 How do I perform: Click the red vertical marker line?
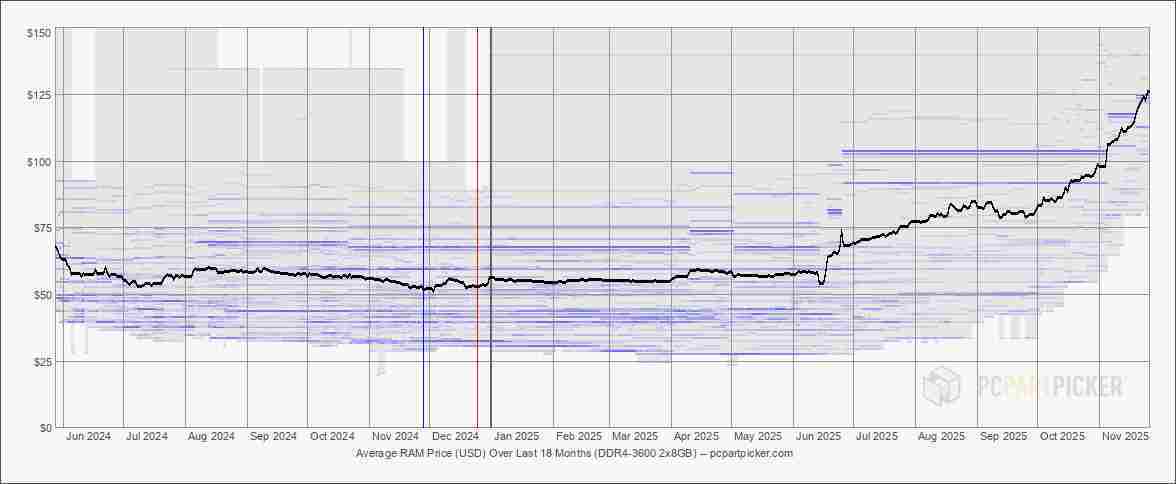477,227
